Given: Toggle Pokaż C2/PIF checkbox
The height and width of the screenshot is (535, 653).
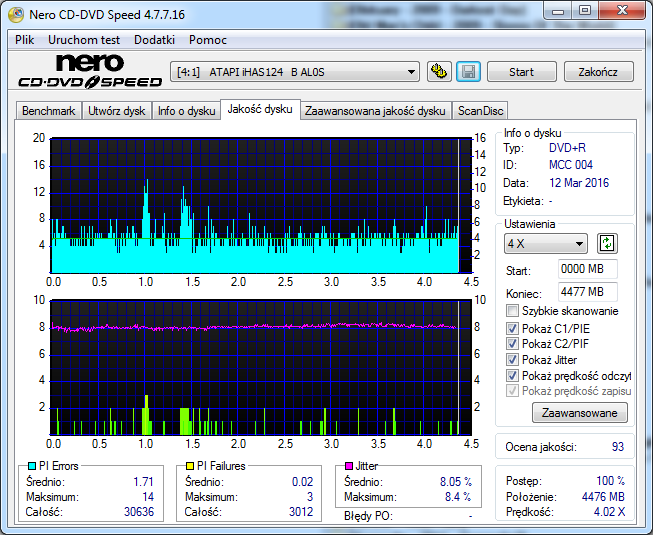Looking at the screenshot, I should [x=512, y=343].
